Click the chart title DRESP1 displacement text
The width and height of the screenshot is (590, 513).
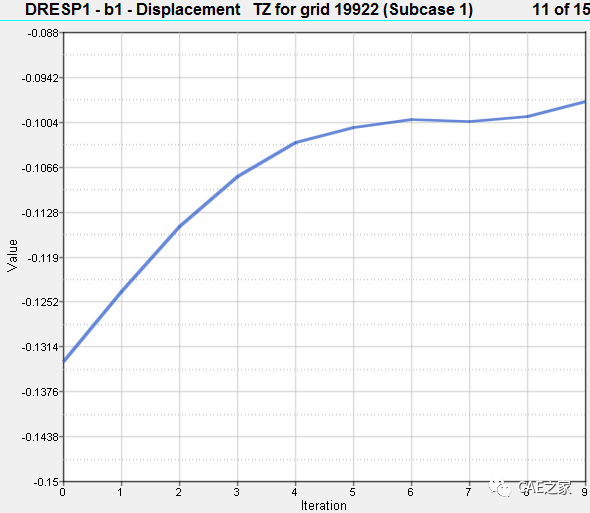249,9
